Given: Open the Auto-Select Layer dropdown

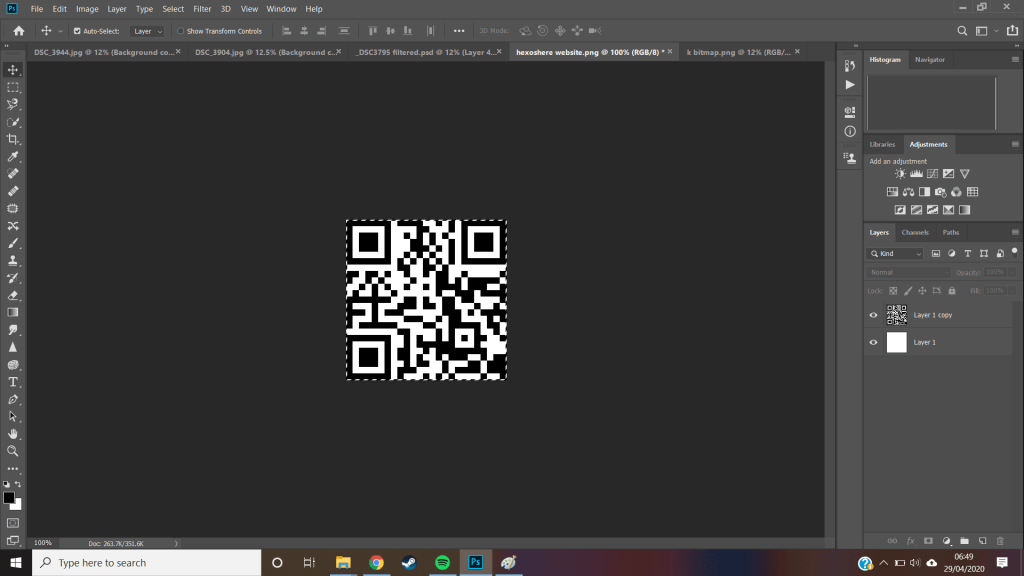Looking at the screenshot, I should (x=147, y=31).
